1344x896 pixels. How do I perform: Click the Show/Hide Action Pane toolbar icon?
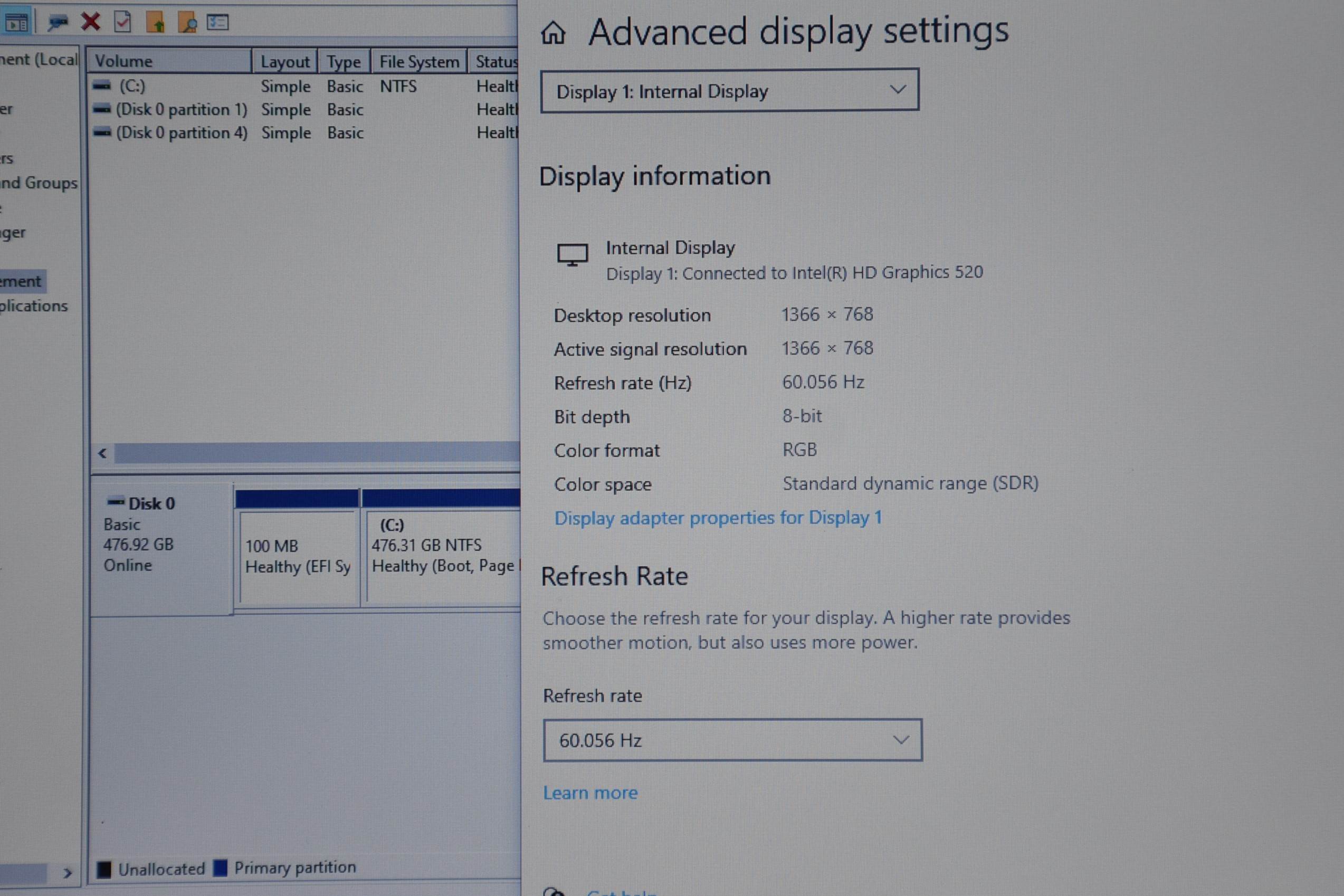[16, 23]
